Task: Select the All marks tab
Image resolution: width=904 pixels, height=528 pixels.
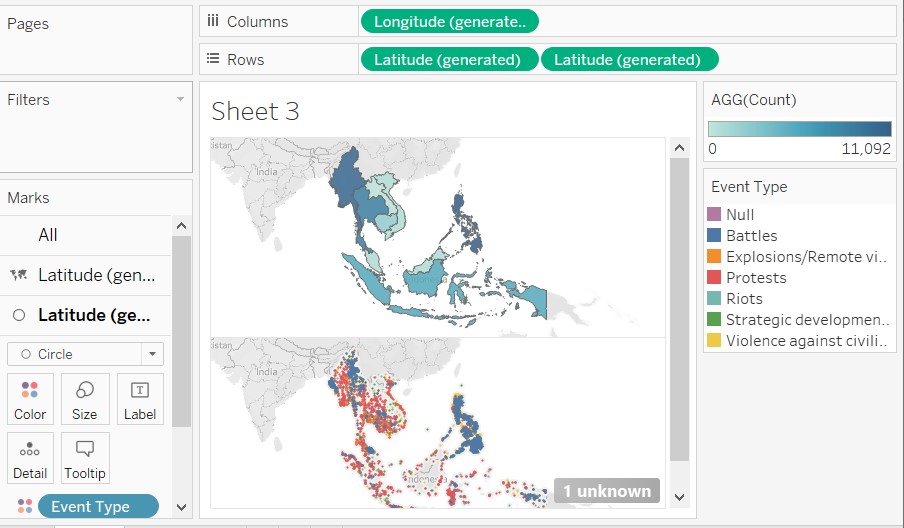Action: pos(48,235)
